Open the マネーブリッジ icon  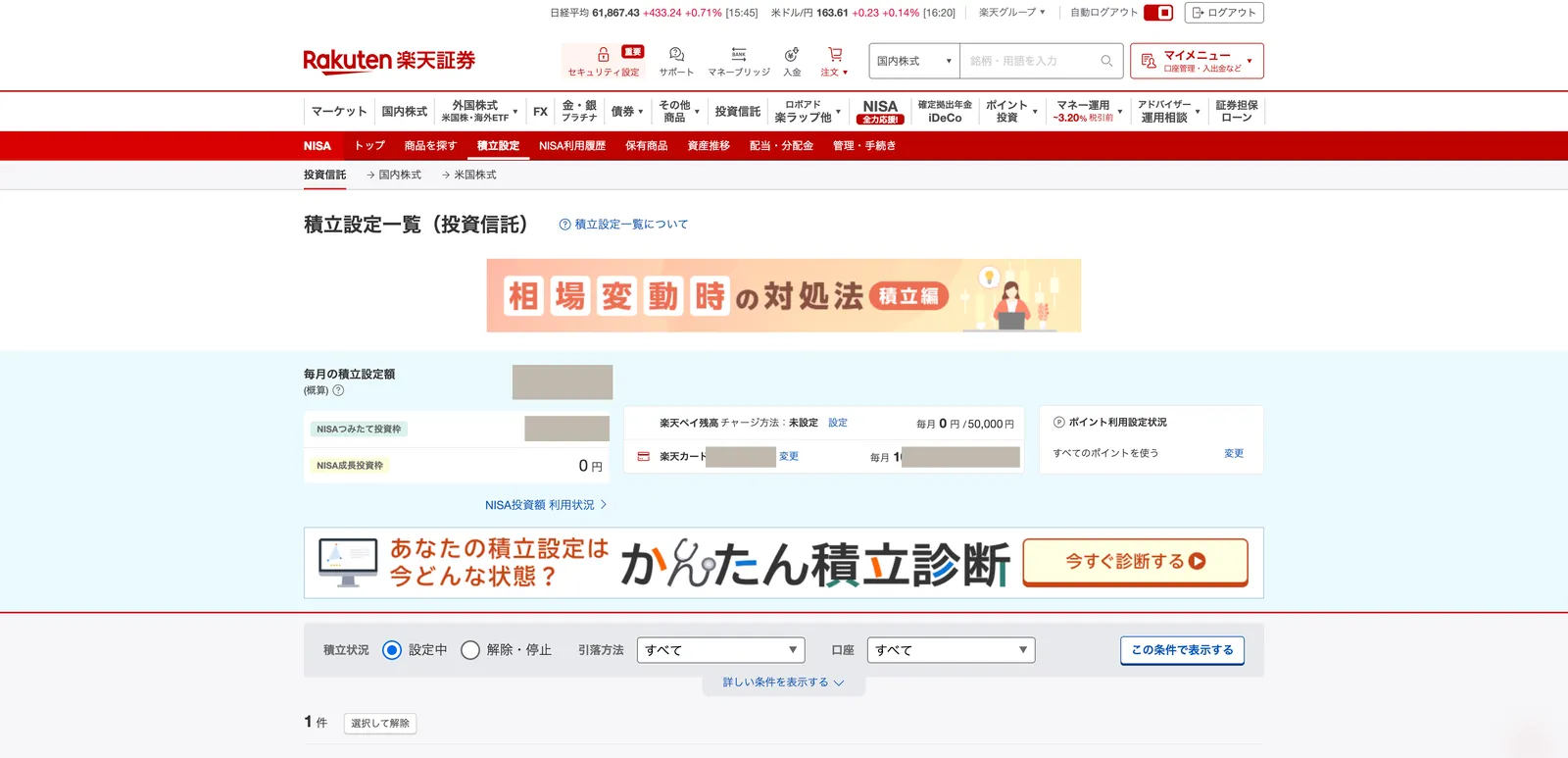[x=739, y=55]
